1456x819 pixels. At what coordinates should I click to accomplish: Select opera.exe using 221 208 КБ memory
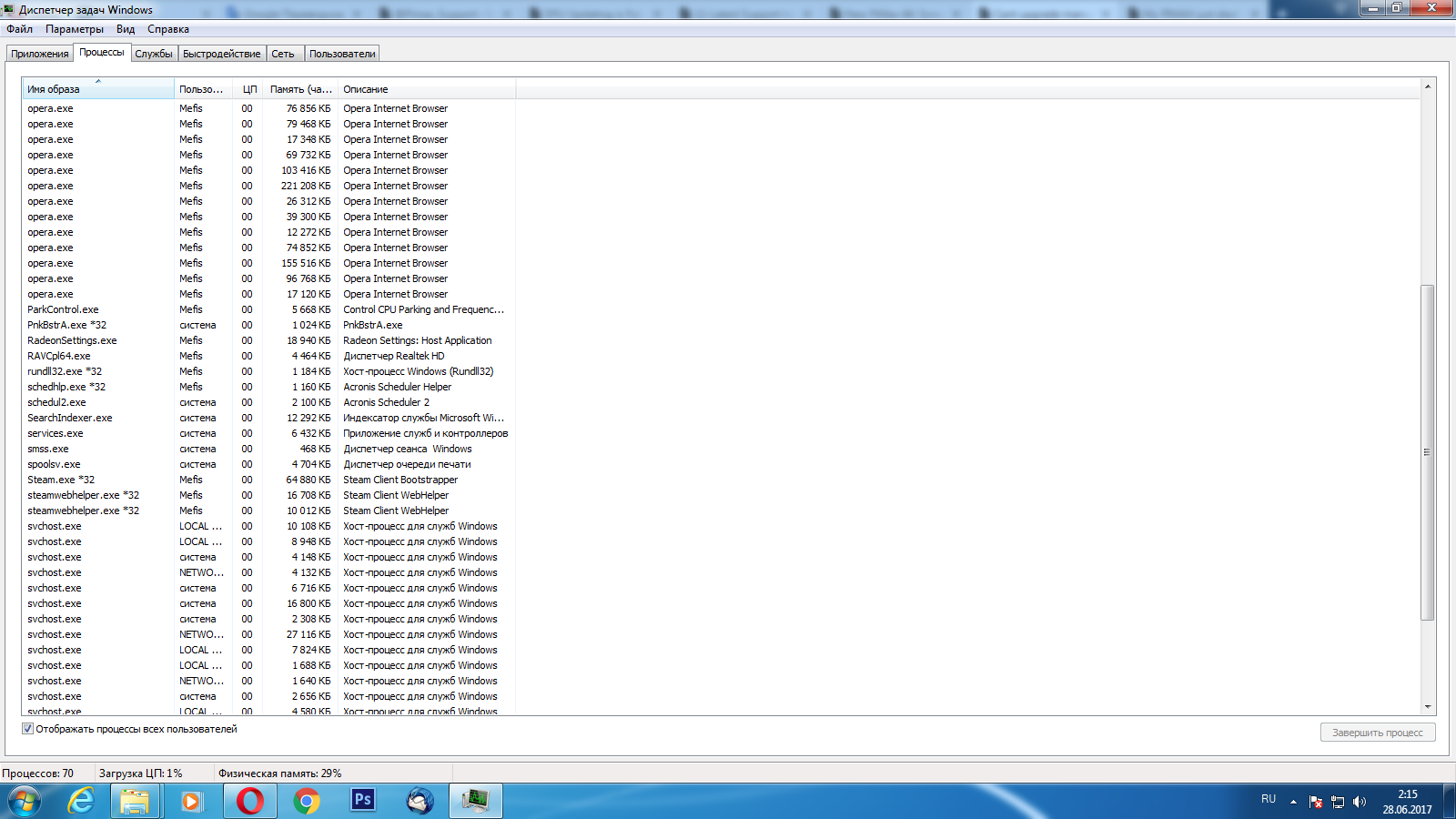(x=268, y=186)
